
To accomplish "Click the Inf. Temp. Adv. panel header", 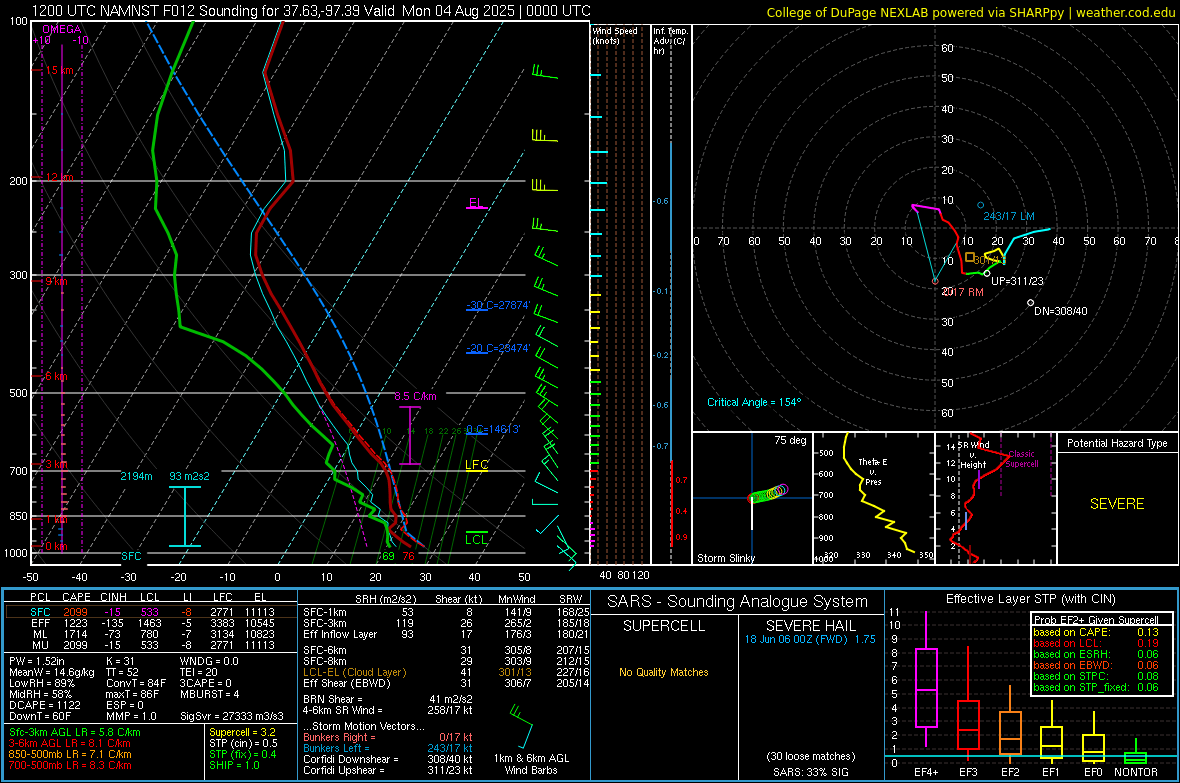I will pos(670,41).
